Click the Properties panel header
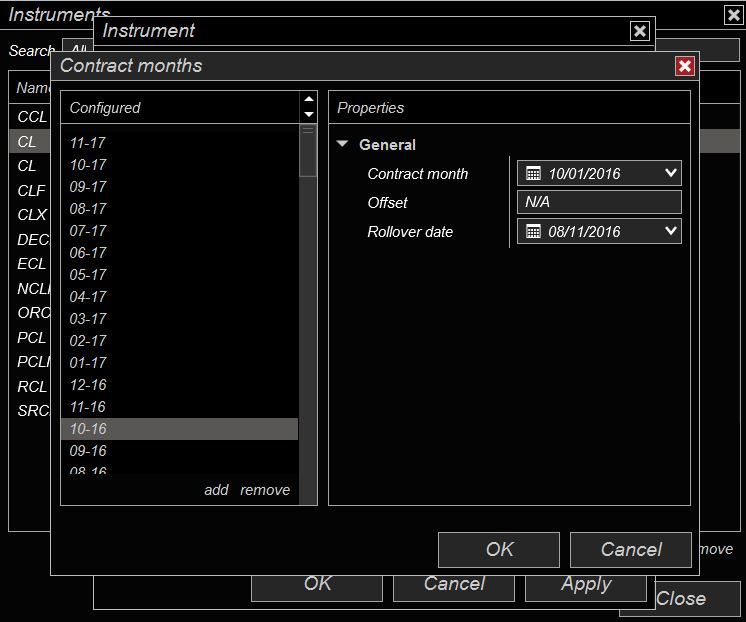Image resolution: width=746 pixels, height=622 pixels. pyautogui.click(x=509, y=108)
